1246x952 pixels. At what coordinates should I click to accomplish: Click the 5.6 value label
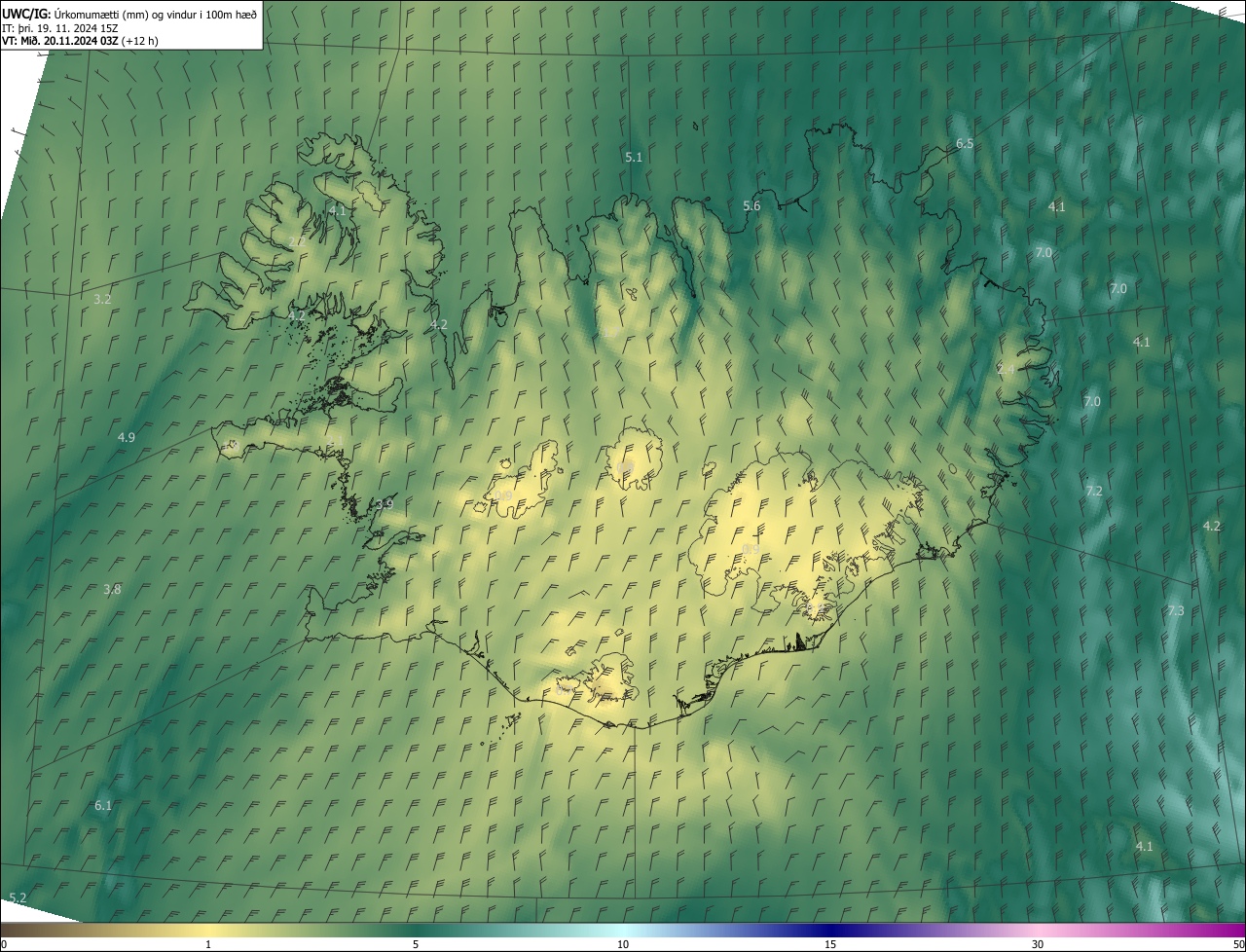751,206
